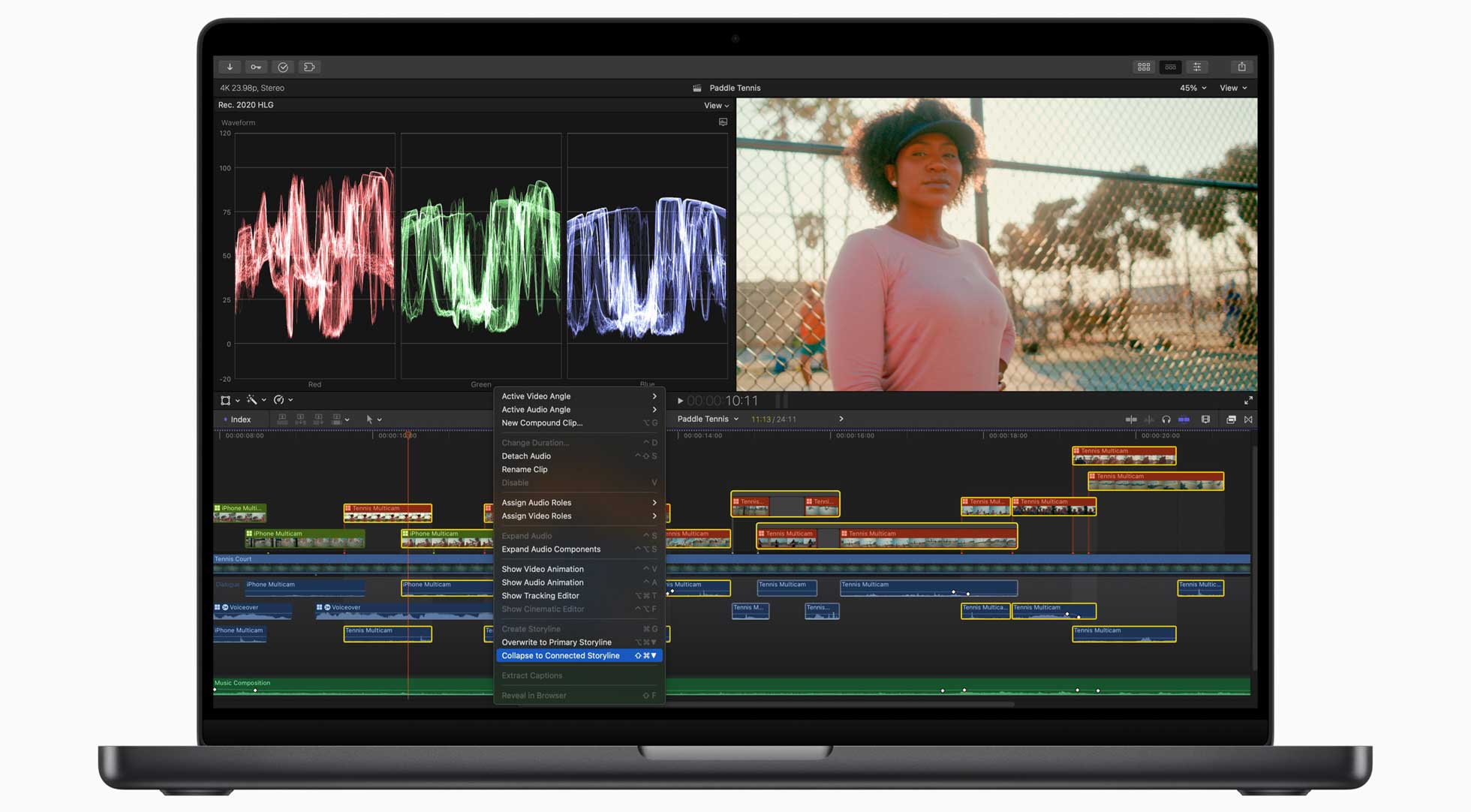The image size is (1471, 812).
Task: Enter full screen viewer with arrows icon
Action: (x=1248, y=401)
